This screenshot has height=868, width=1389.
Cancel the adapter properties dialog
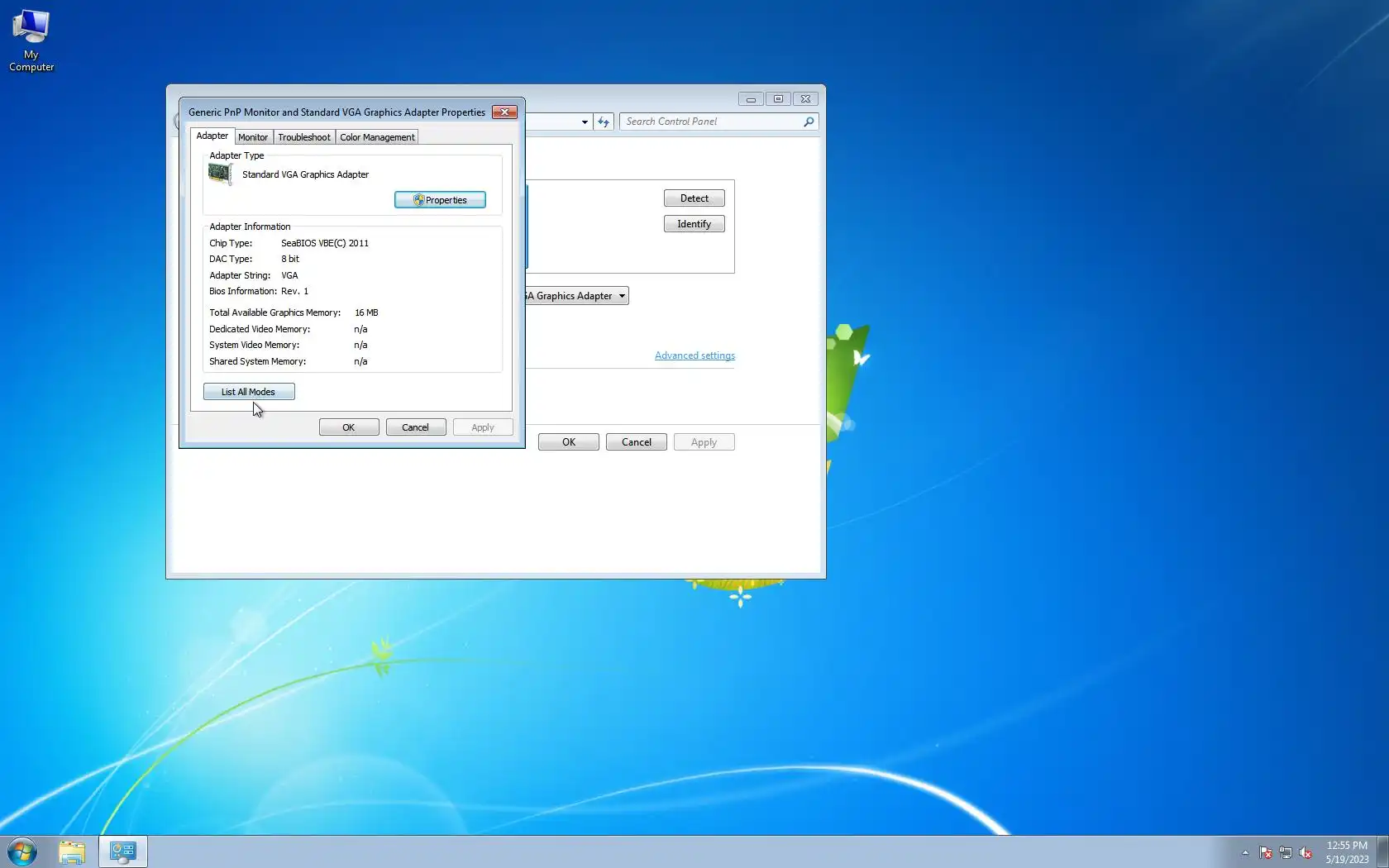(x=416, y=427)
